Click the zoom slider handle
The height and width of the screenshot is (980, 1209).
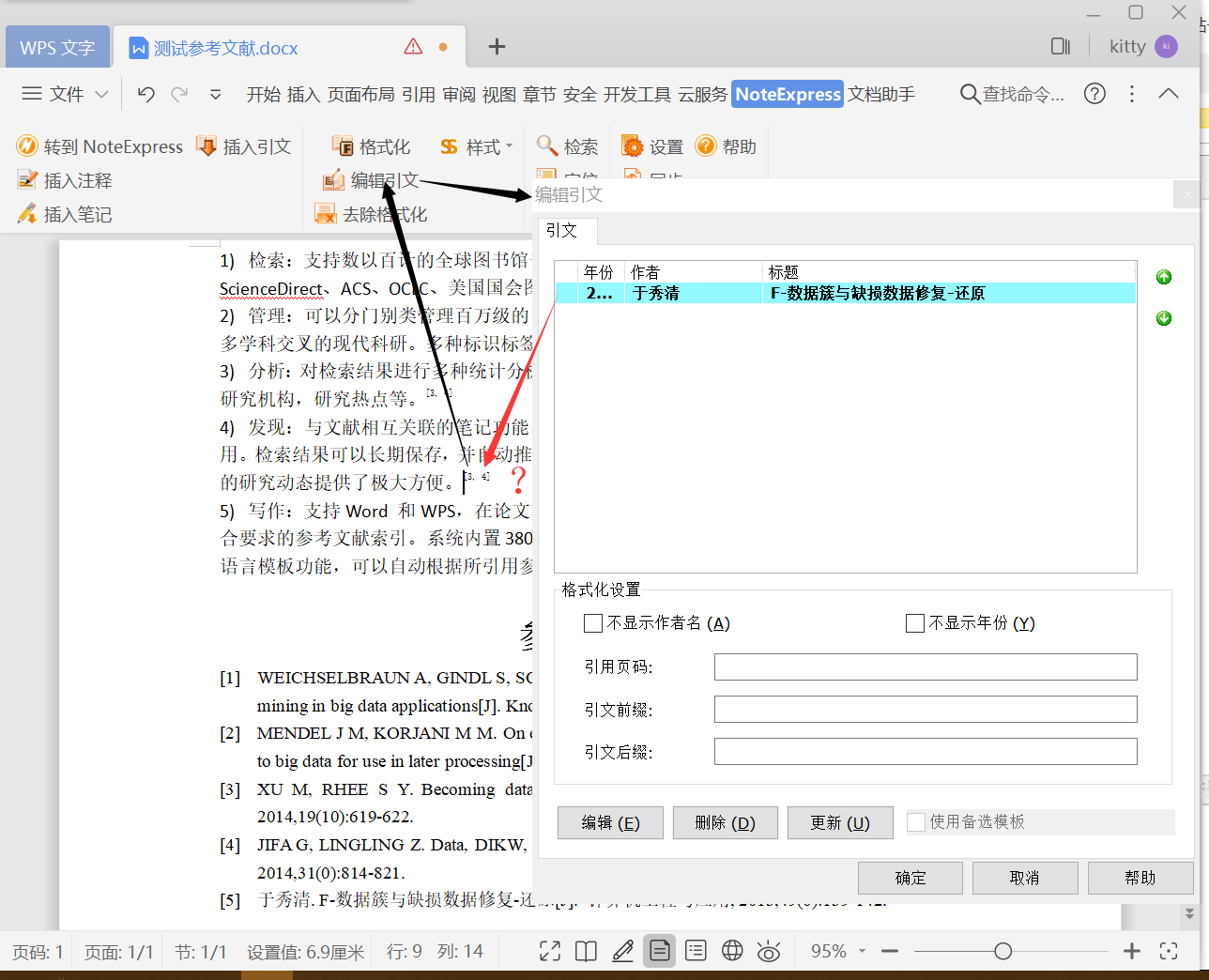pos(1002,951)
